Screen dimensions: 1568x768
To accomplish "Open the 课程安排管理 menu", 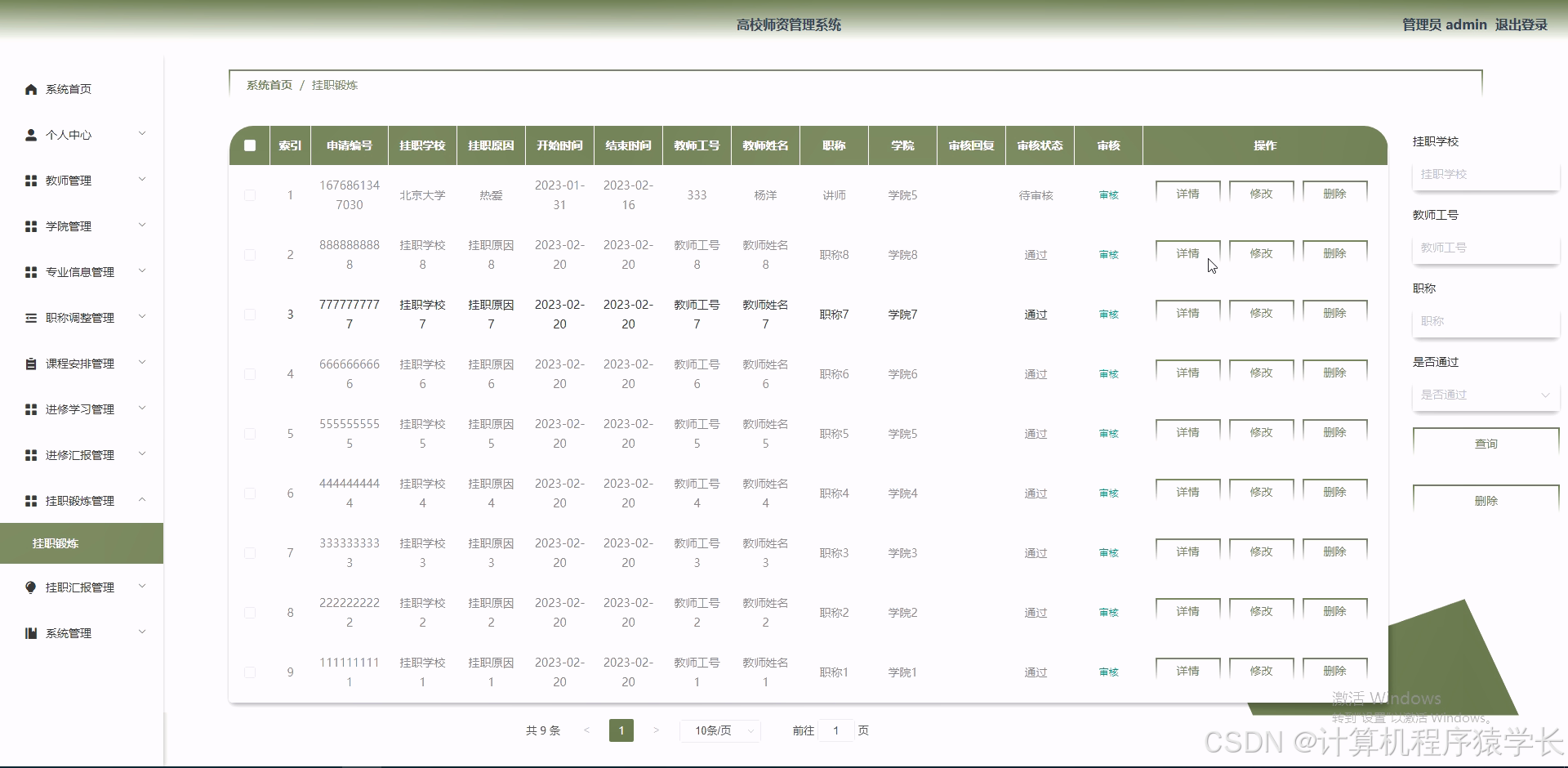I will 82,364.
